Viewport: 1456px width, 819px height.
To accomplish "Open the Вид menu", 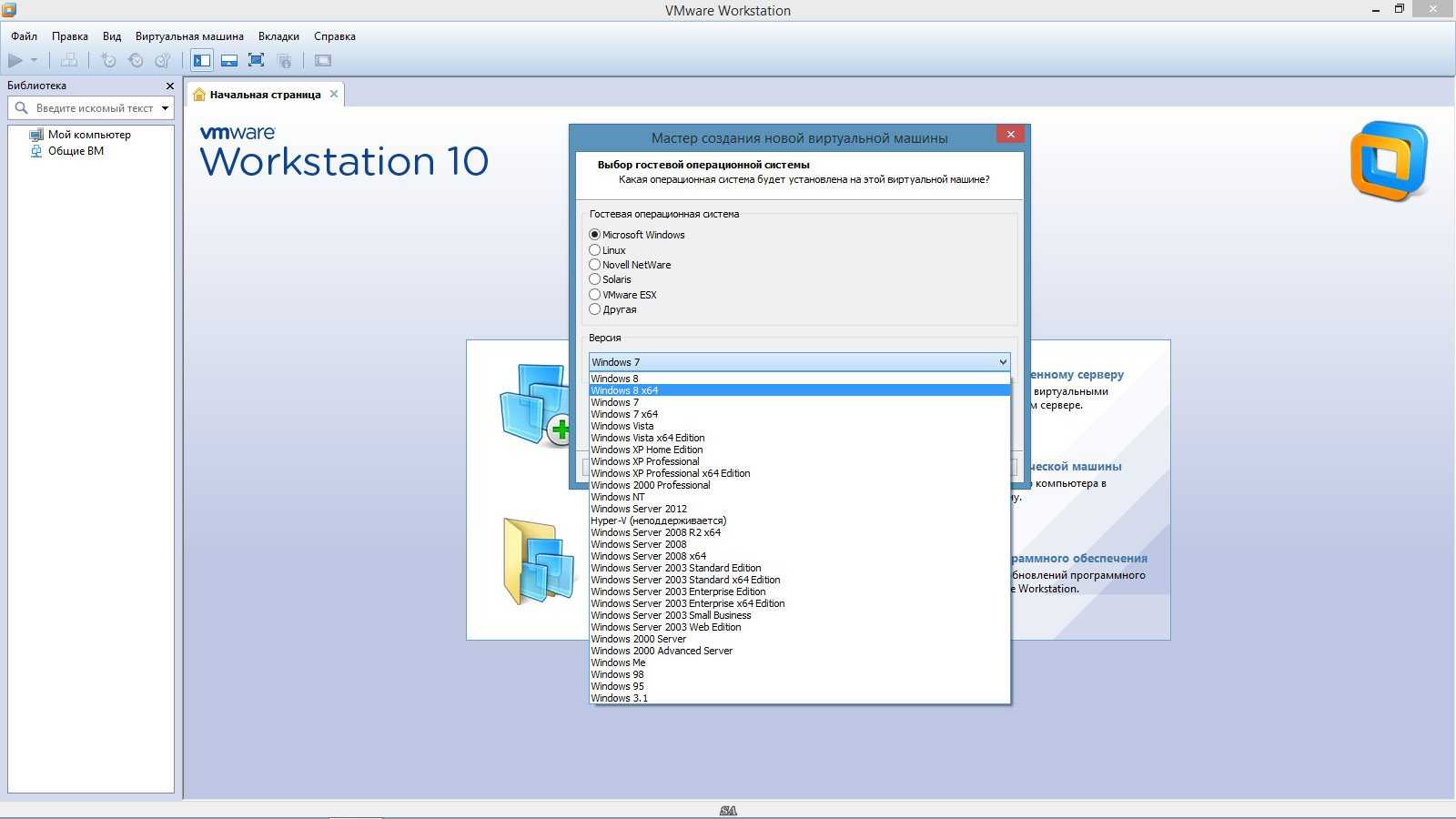I will coord(112,36).
